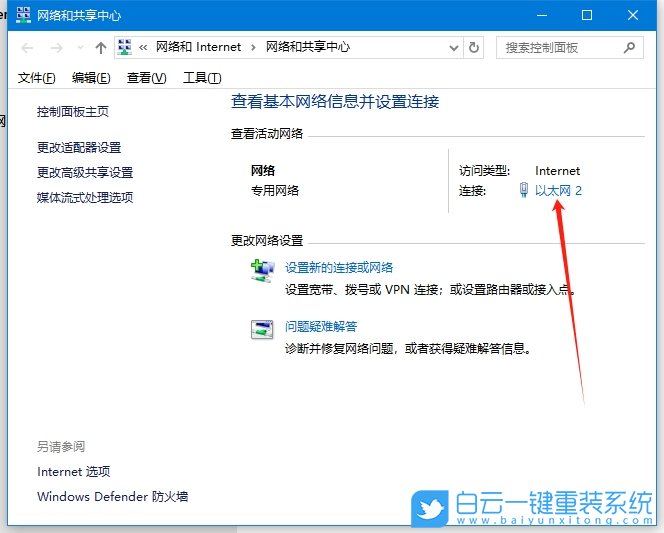The height and width of the screenshot is (533, 664).
Task: Click the new connection setup icon
Action: [x=262, y=271]
